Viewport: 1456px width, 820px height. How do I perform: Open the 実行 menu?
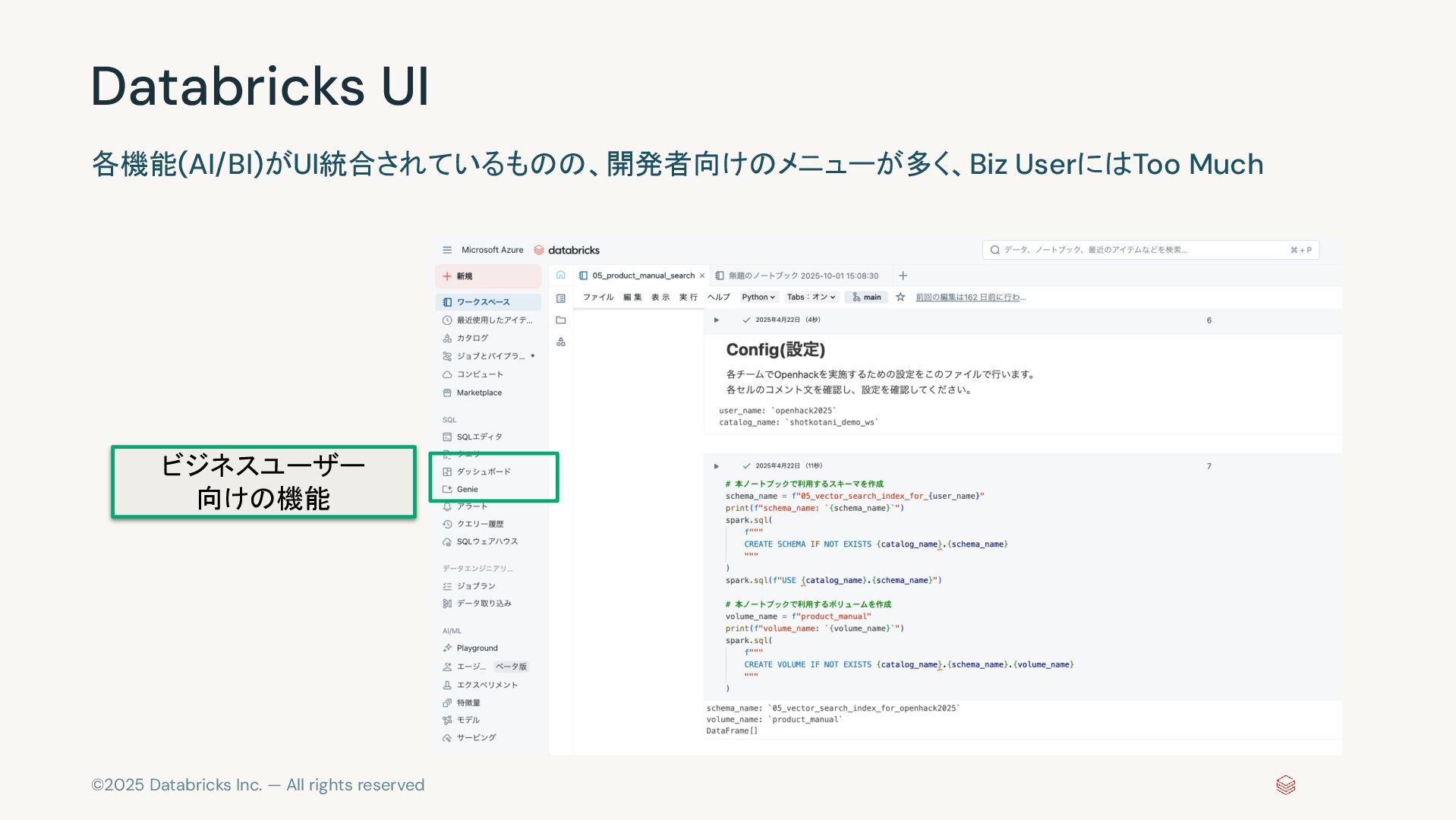pyautogui.click(x=689, y=297)
